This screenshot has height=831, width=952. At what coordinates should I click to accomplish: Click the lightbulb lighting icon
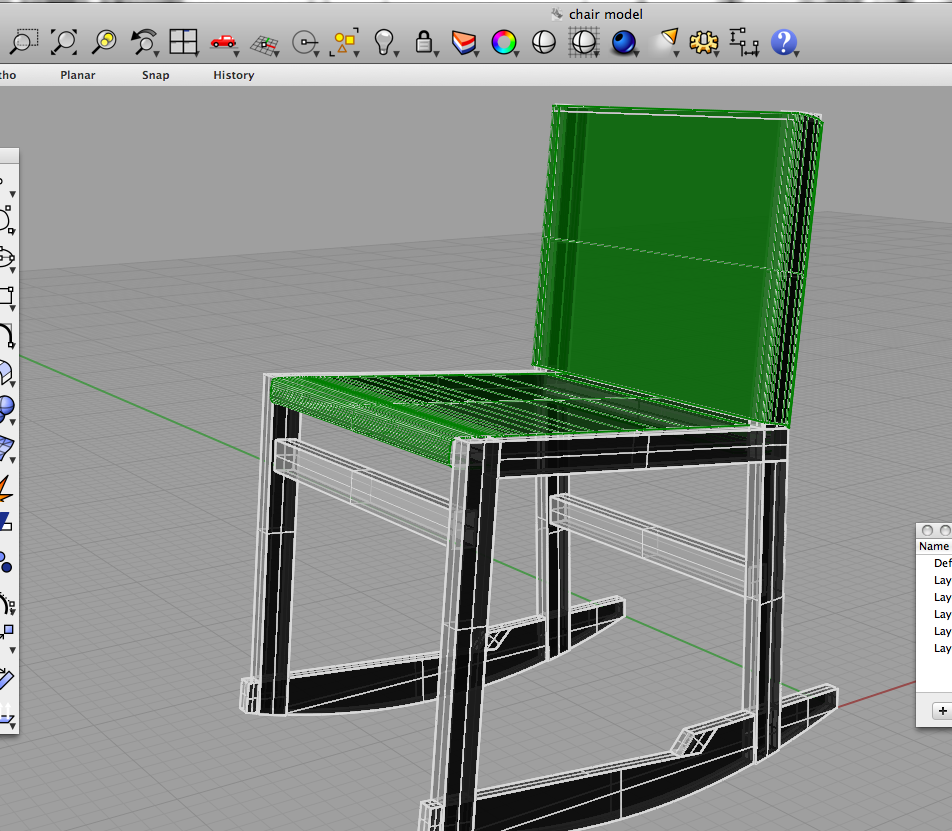coord(386,42)
